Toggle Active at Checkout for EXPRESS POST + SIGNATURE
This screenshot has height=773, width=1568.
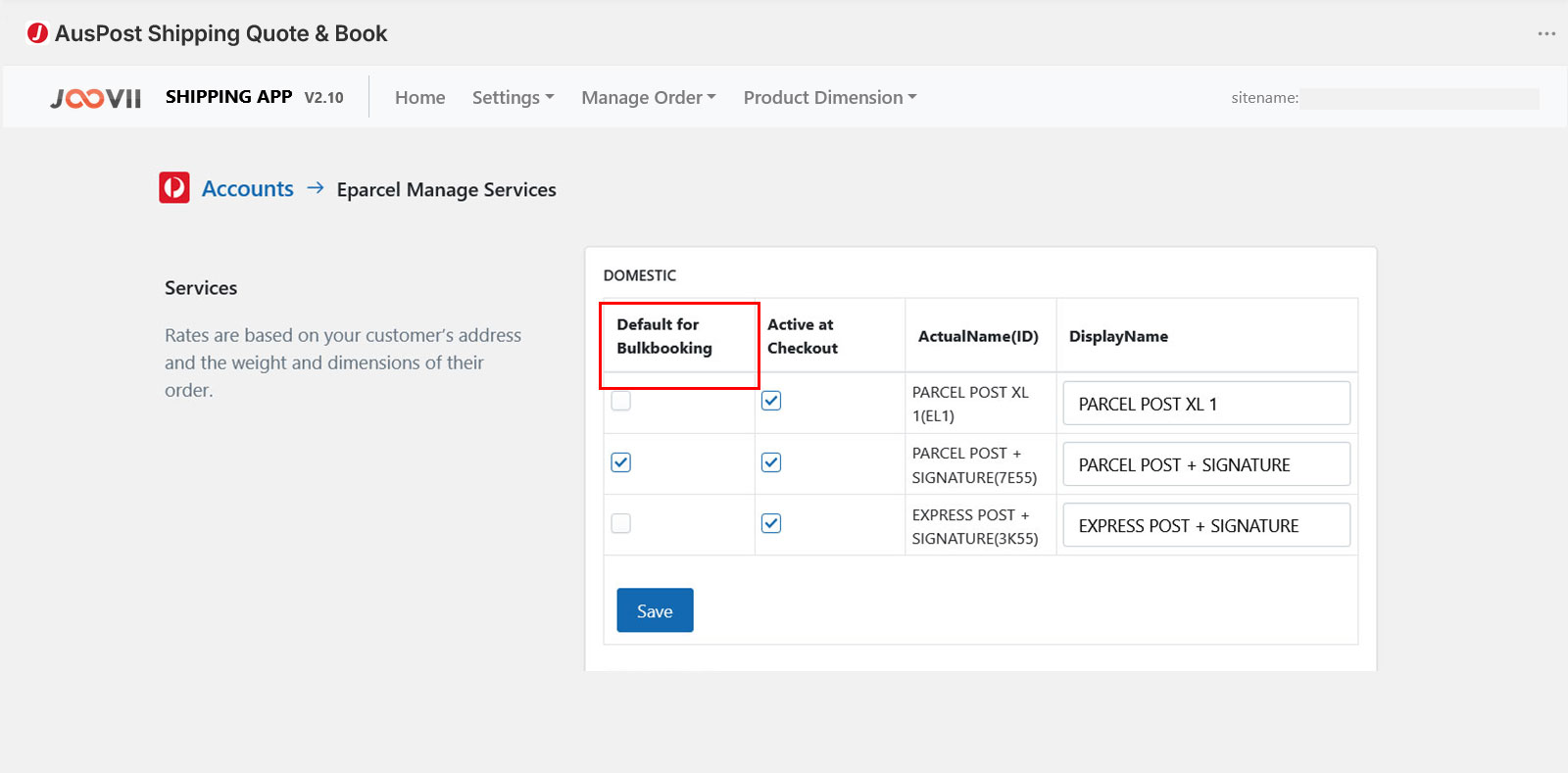point(771,523)
